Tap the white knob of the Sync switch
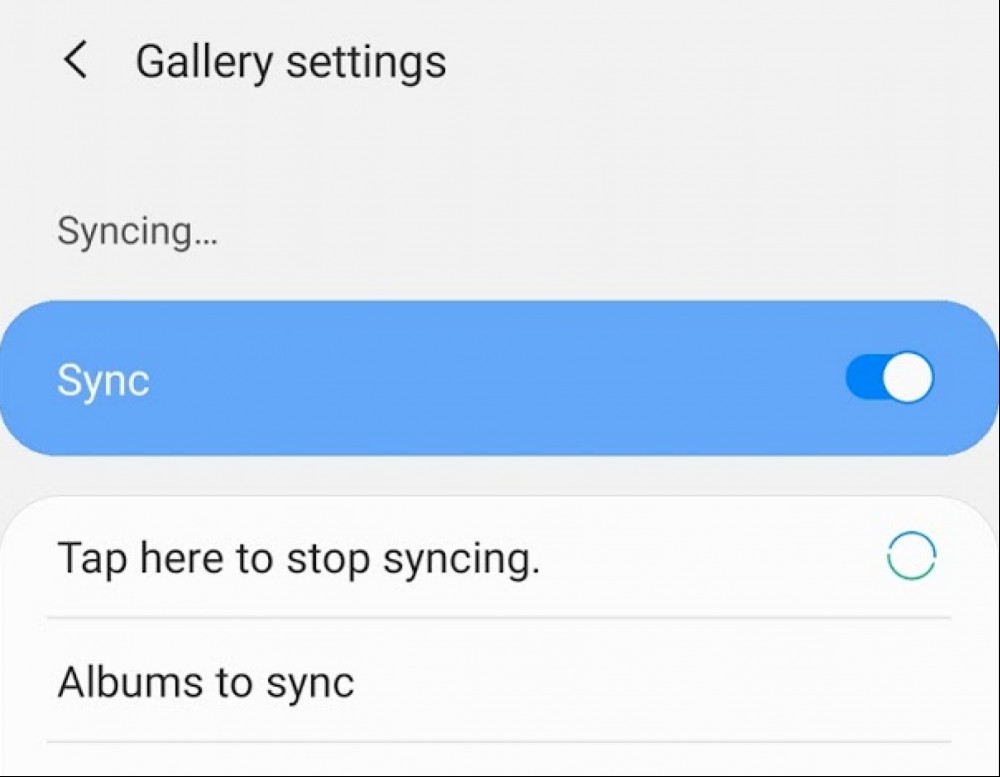This screenshot has height=777, width=1000. click(x=908, y=378)
